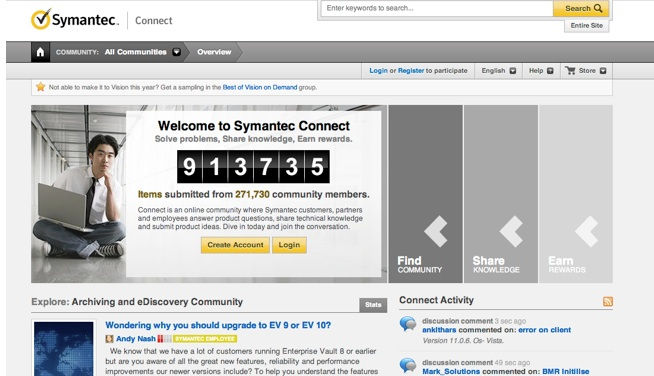Viewport: 654px width, 376px height.
Task: Click the Register link in the top bar
Action: (x=411, y=71)
